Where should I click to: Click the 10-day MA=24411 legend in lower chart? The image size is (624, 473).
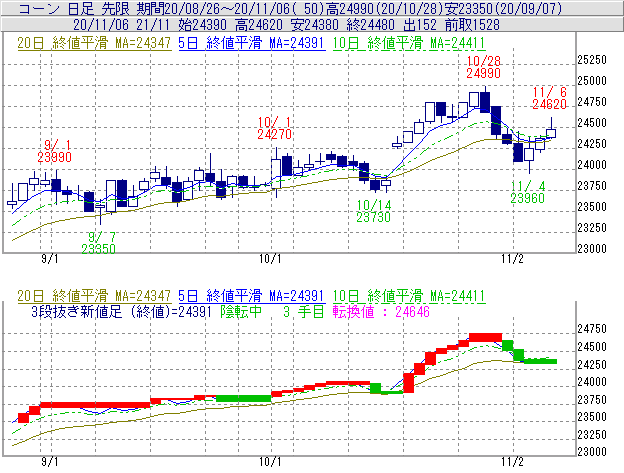click(x=409, y=296)
